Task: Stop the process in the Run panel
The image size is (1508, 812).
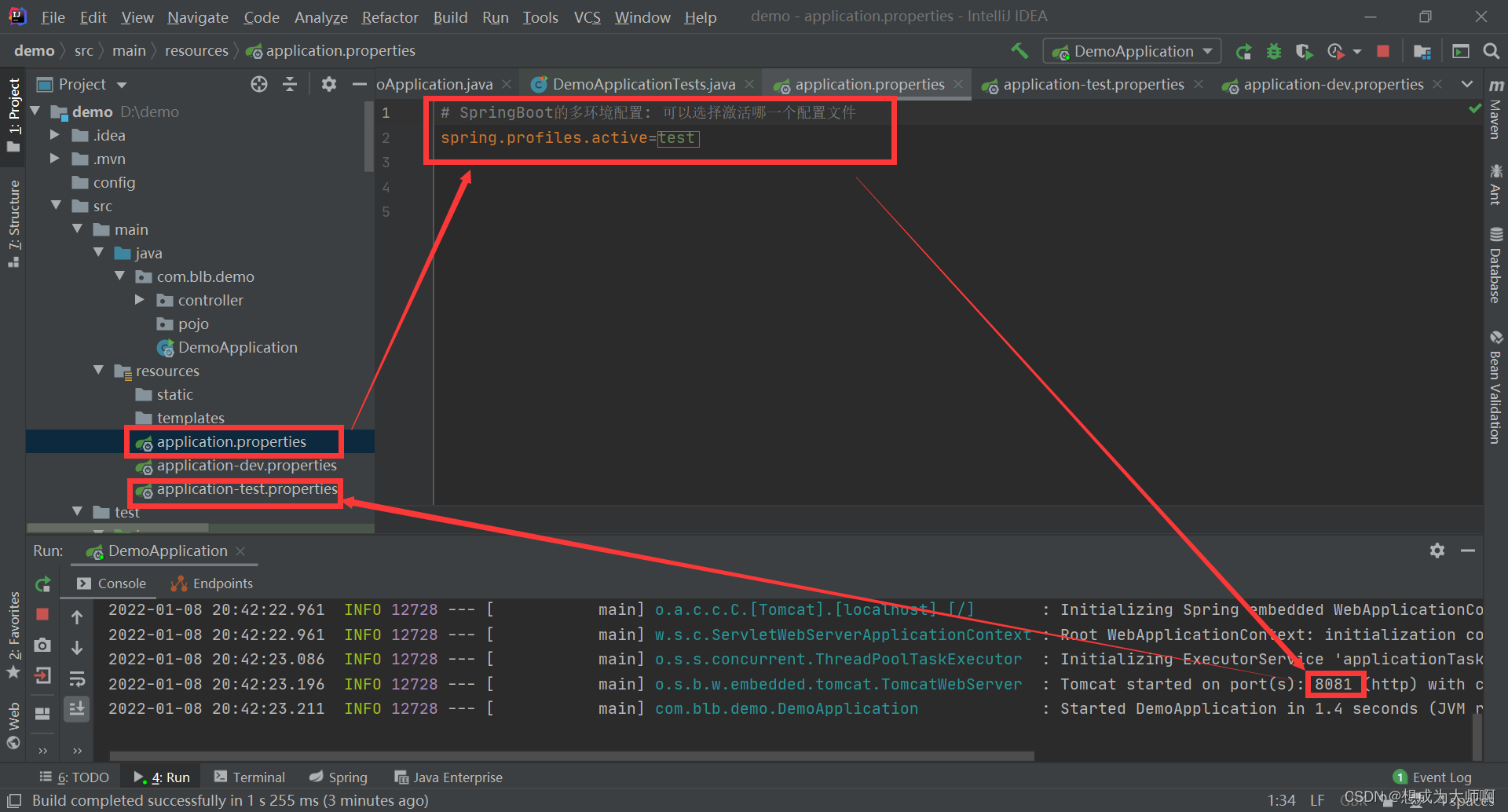Action: pyautogui.click(x=42, y=614)
